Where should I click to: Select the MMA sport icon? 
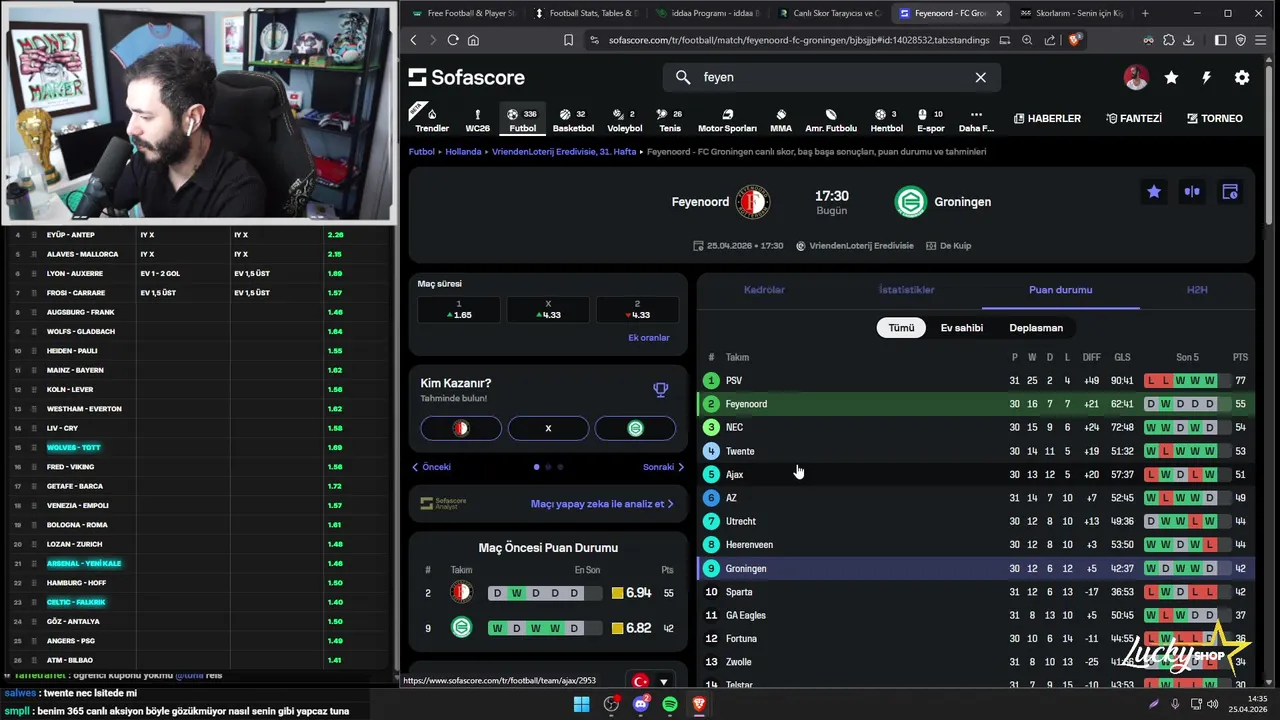click(781, 120)
